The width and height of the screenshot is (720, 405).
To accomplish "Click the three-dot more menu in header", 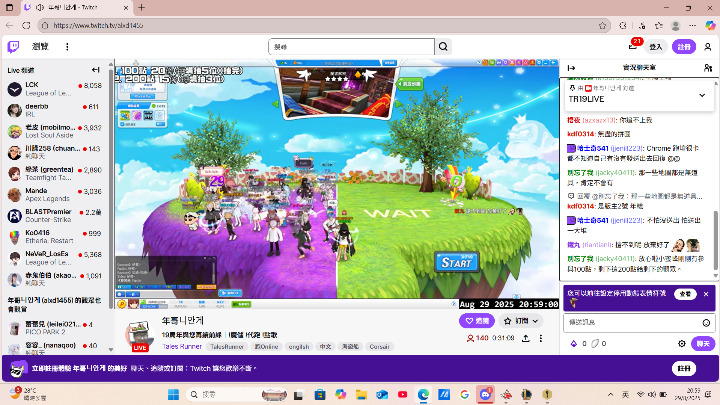I will click(67, 47).
